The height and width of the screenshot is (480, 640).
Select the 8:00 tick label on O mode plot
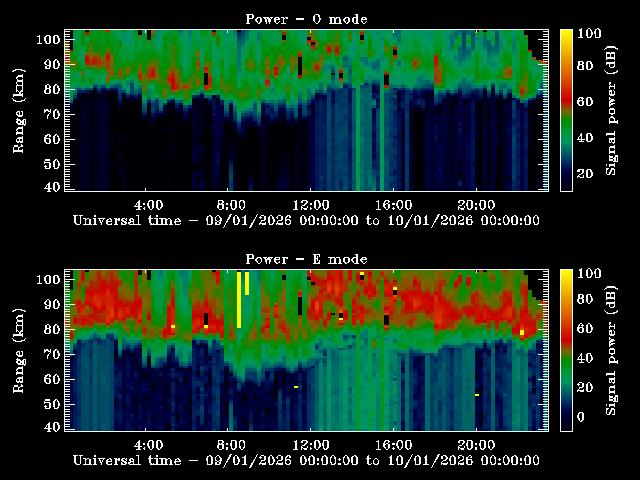[x=230, y=205]
